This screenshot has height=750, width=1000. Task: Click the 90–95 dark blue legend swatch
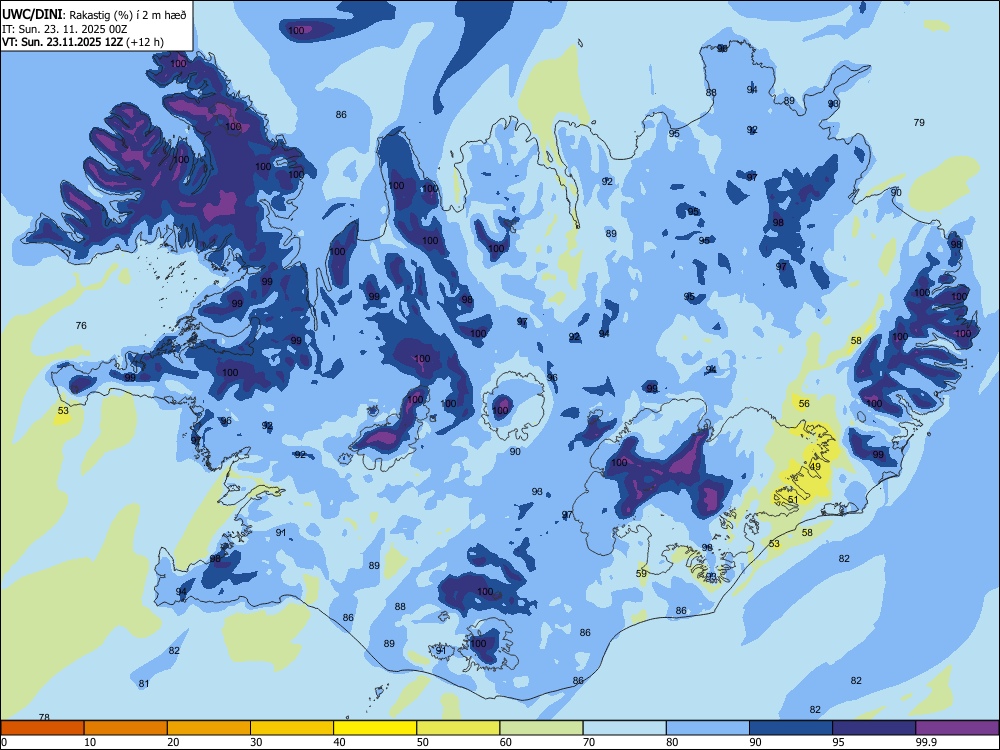(791, 728)
